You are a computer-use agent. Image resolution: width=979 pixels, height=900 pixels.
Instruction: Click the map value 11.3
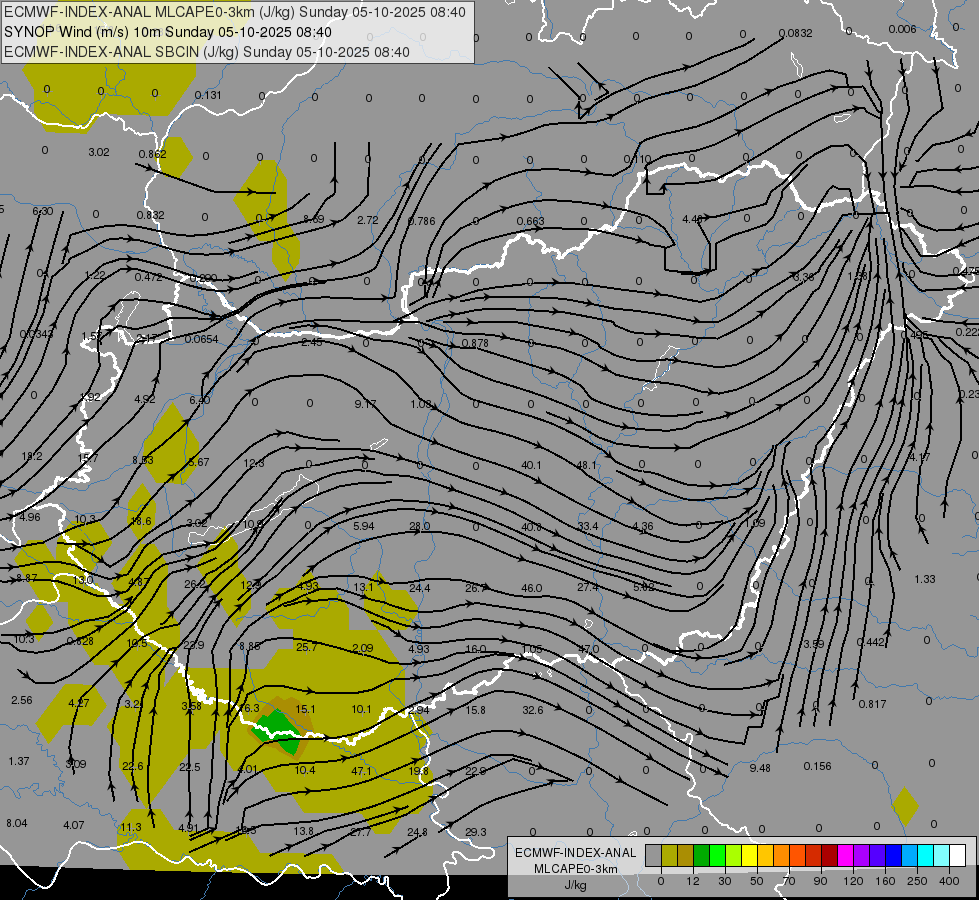click(131, 828)
